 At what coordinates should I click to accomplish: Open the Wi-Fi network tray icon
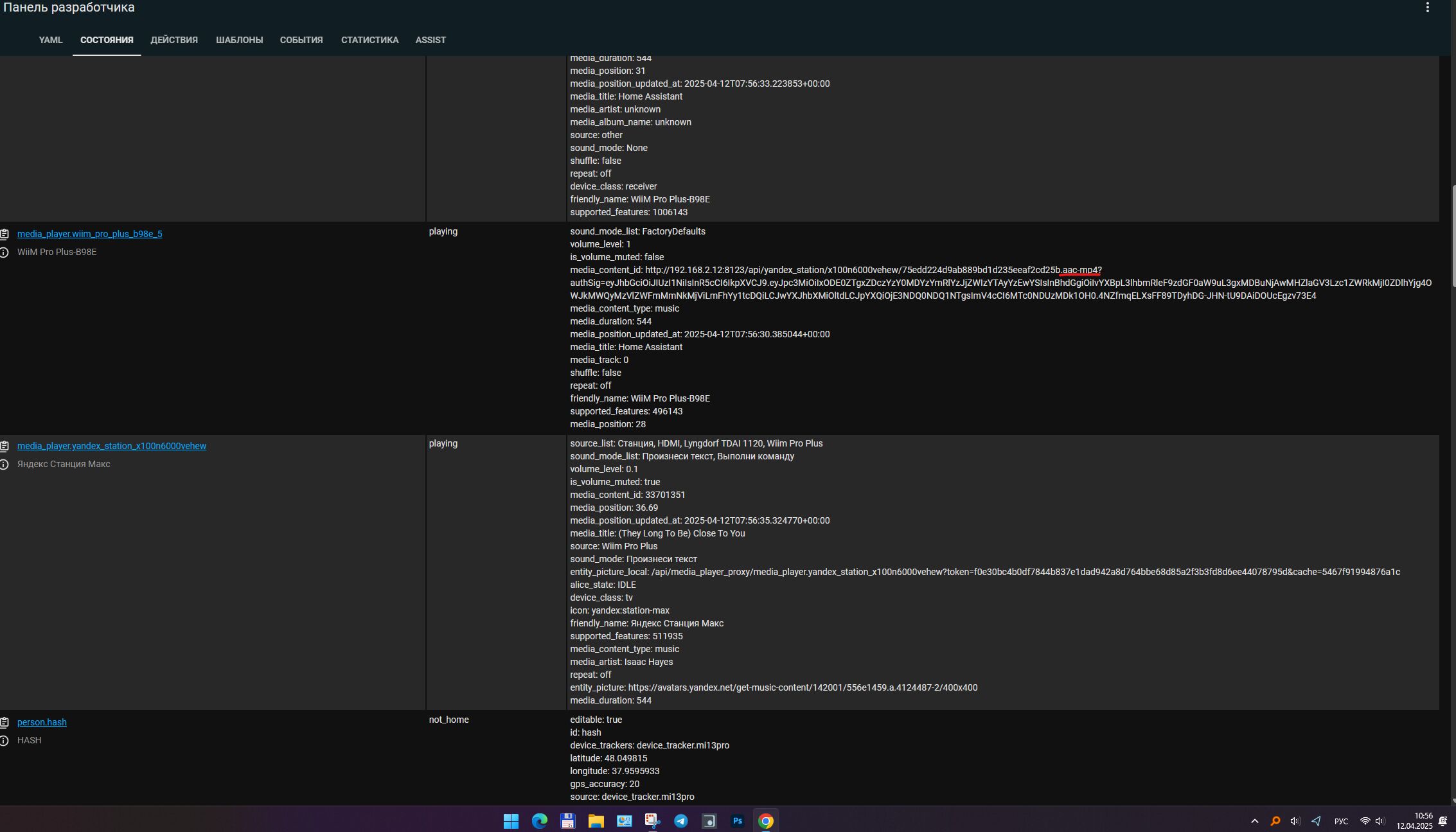pos(1365,821)
